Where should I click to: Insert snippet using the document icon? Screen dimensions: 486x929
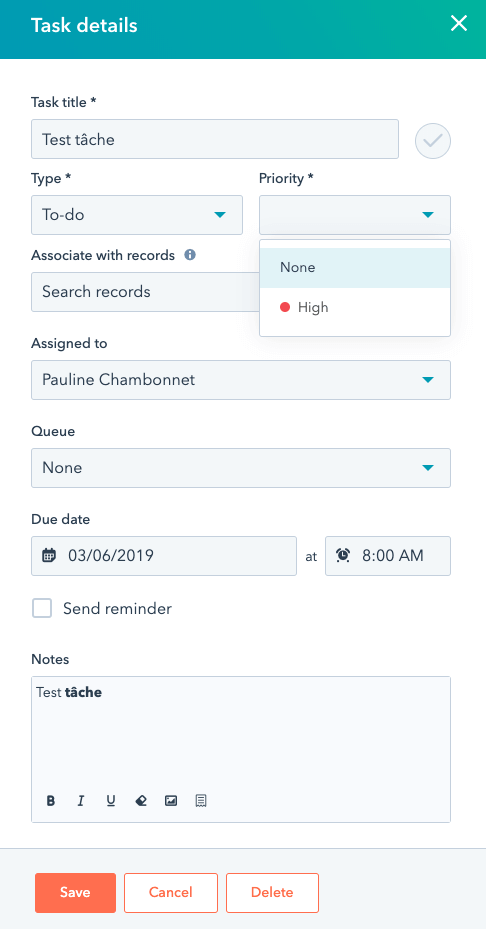click(x=201, y=801)
